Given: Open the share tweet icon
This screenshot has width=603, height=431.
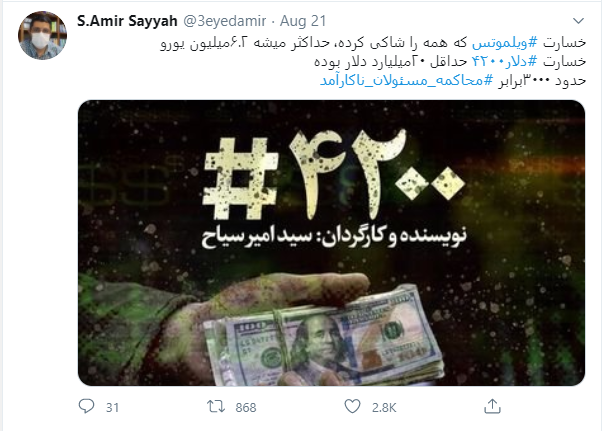Looking at the screenshot, I should [492, 406].
